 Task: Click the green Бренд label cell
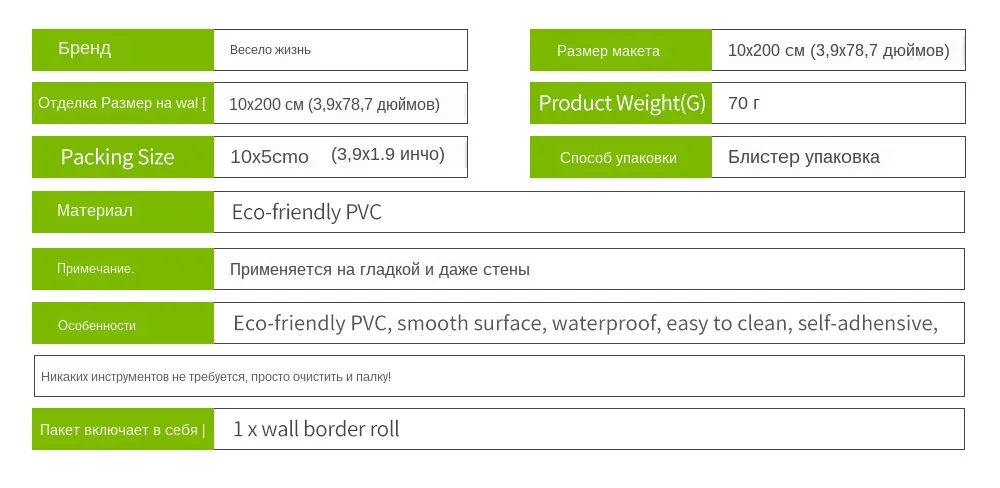[122, 50]
